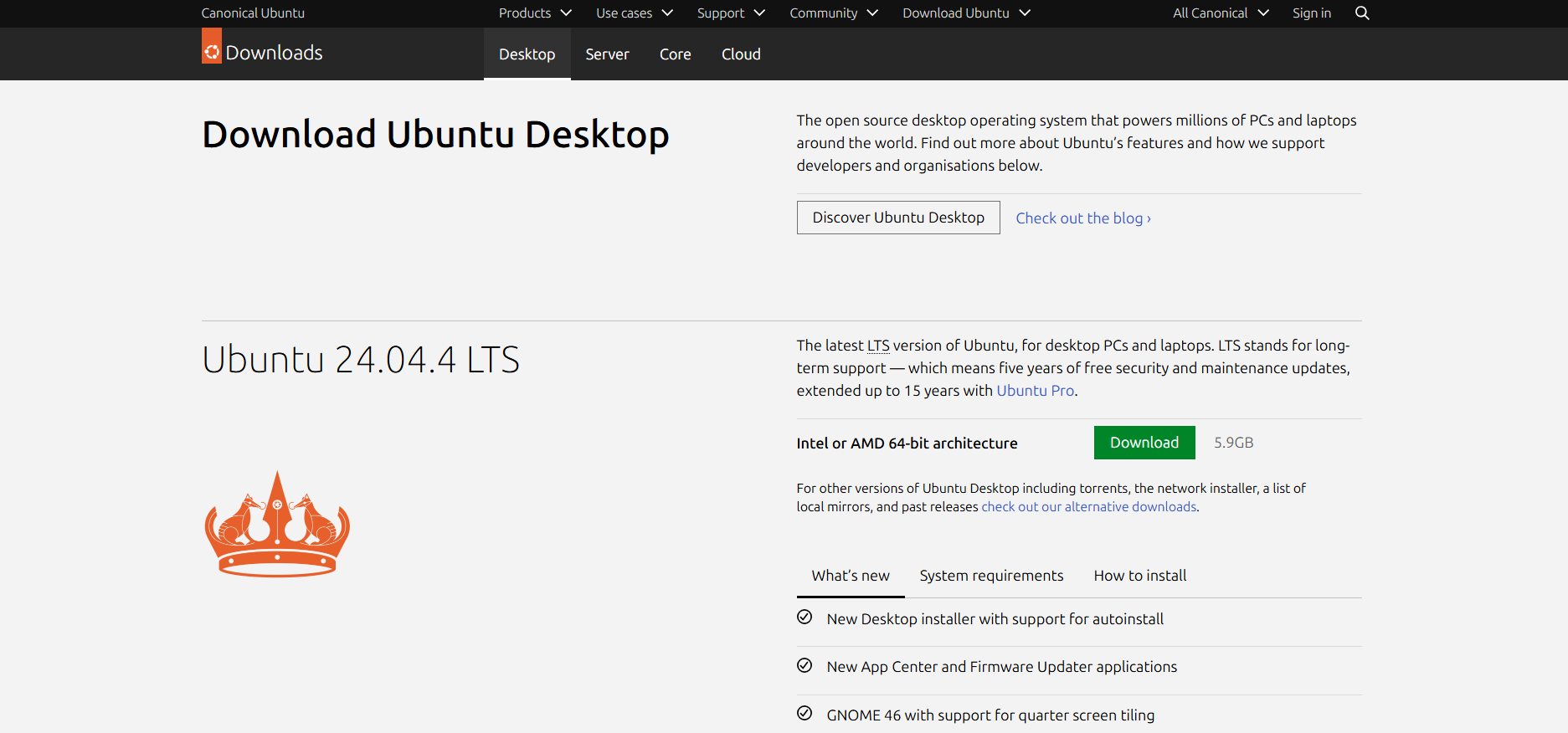The width and height of the screenshot is (1568, 733).
Task: Click the search magnifier icon
Action: click(1362, 13)
